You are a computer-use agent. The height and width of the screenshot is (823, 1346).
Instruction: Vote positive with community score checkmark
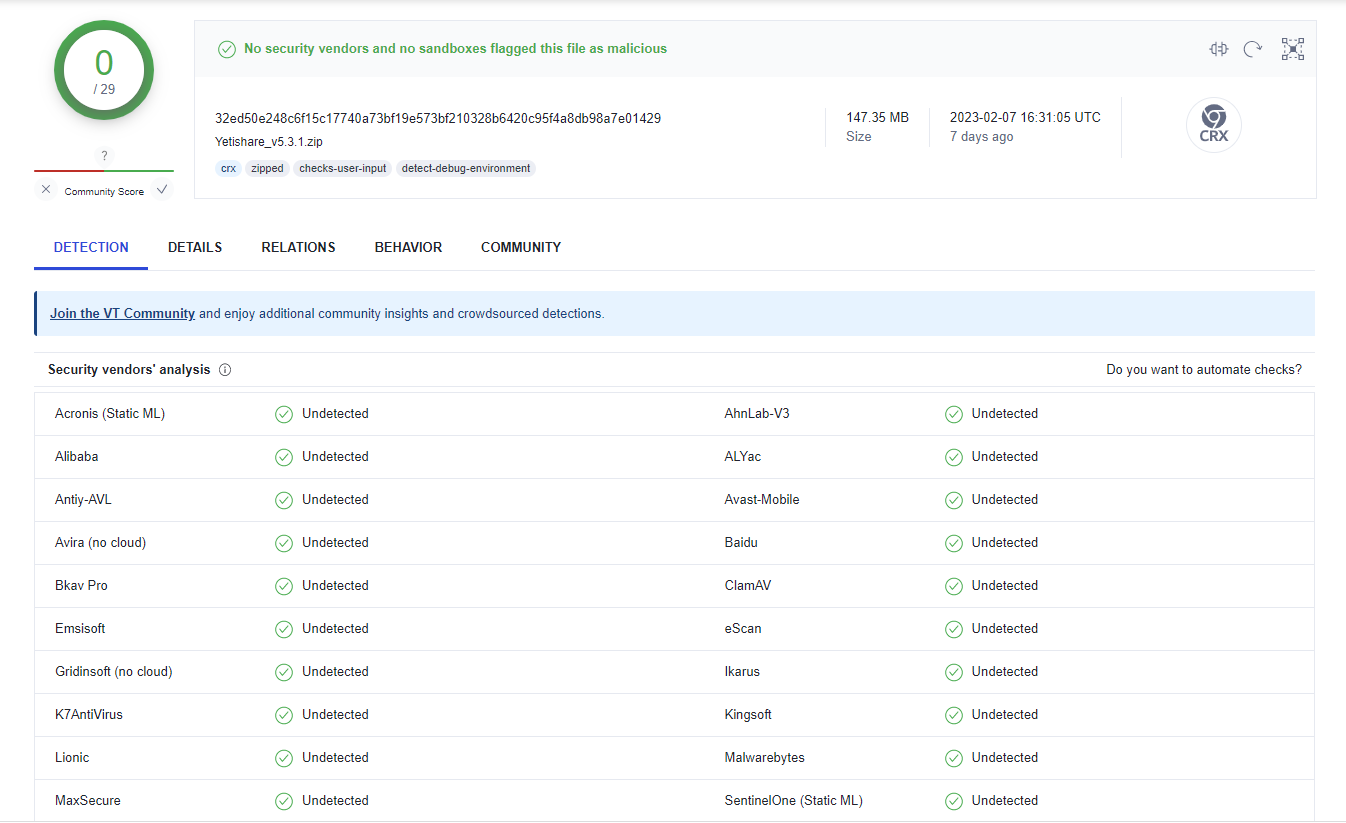(162, 189)
